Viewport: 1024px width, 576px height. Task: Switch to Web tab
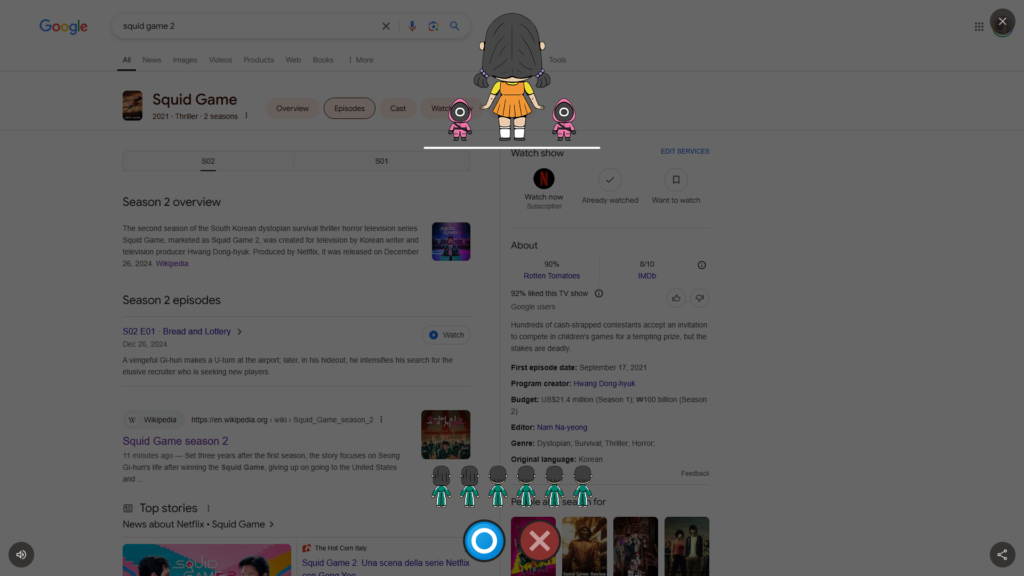(293, 60)
